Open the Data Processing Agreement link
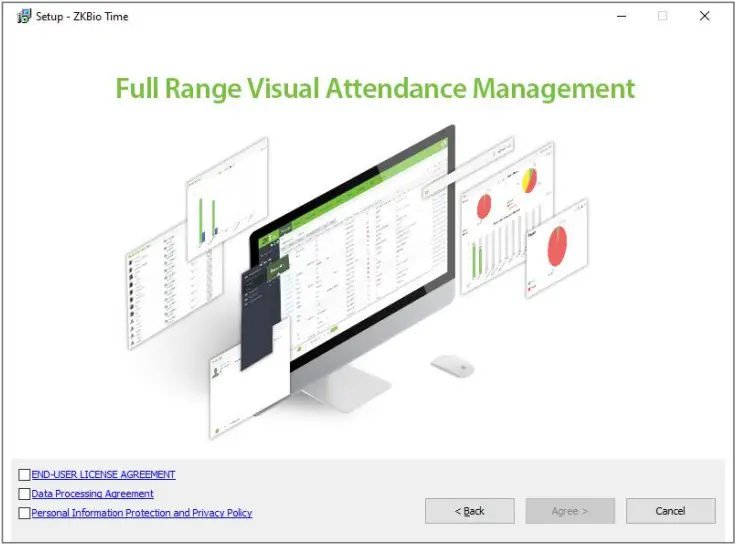Screen dimensions: 736x545 [x=92, y=494]
